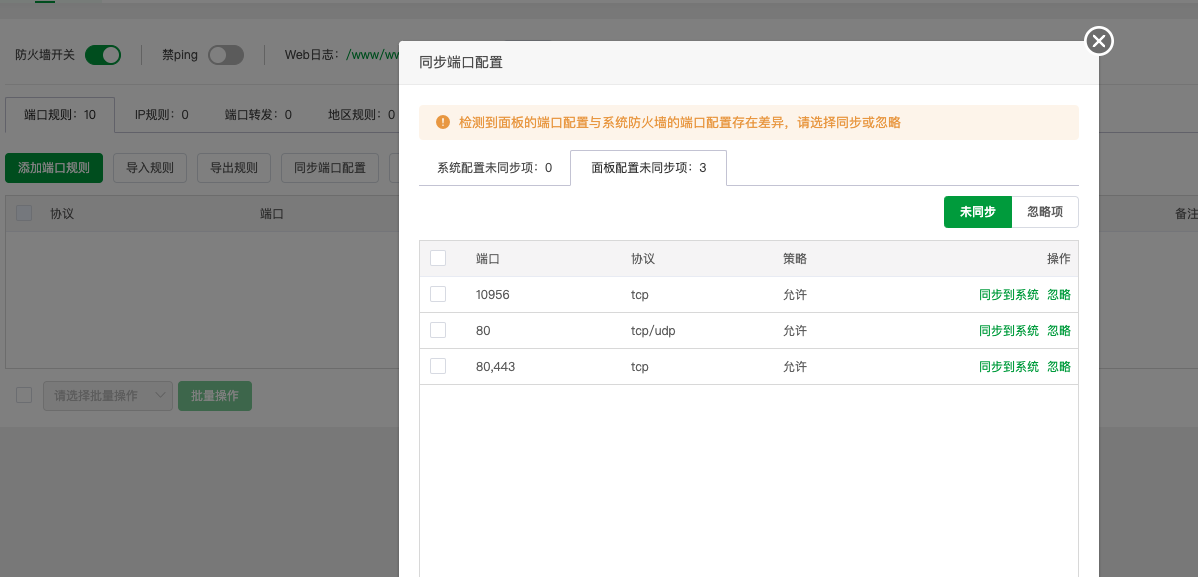1198x577 pixels.
Task: Click the 备注 header in background table
Action: coord(1186,213)
